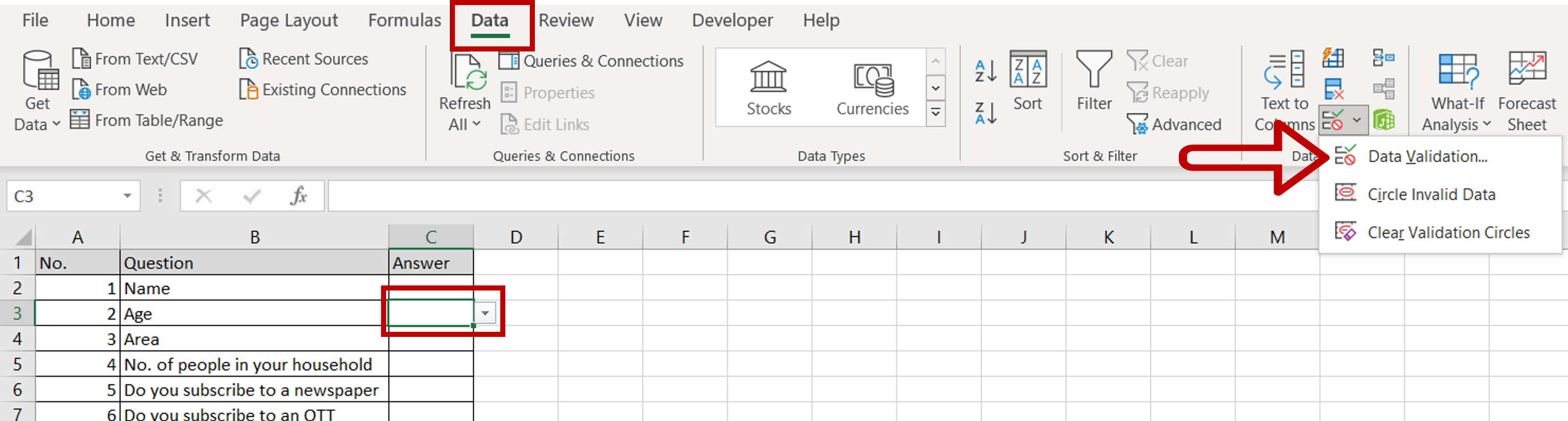Switch to the File tab

pos(35,20)
